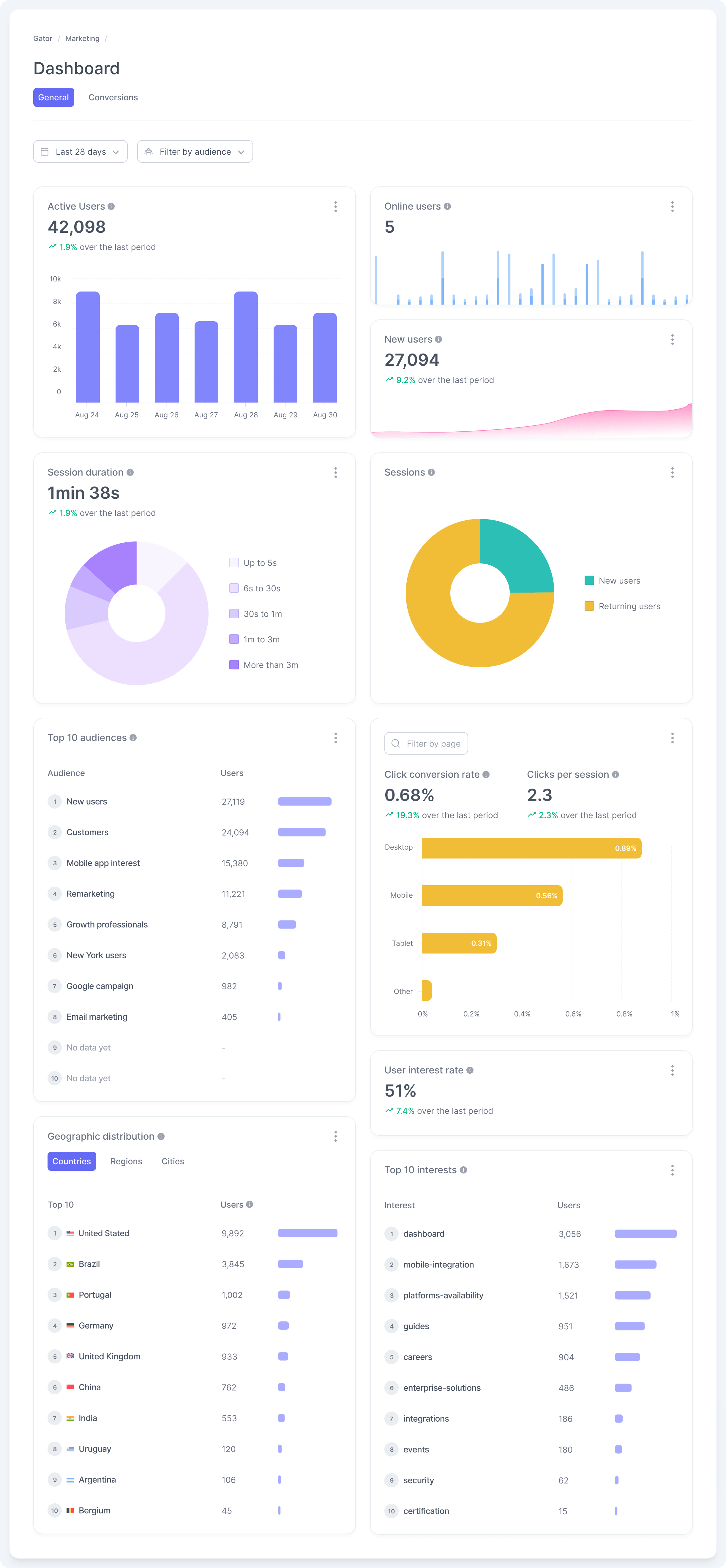
Task: Go to Marketing breadcrumb link
Action: tap(82, 38)
